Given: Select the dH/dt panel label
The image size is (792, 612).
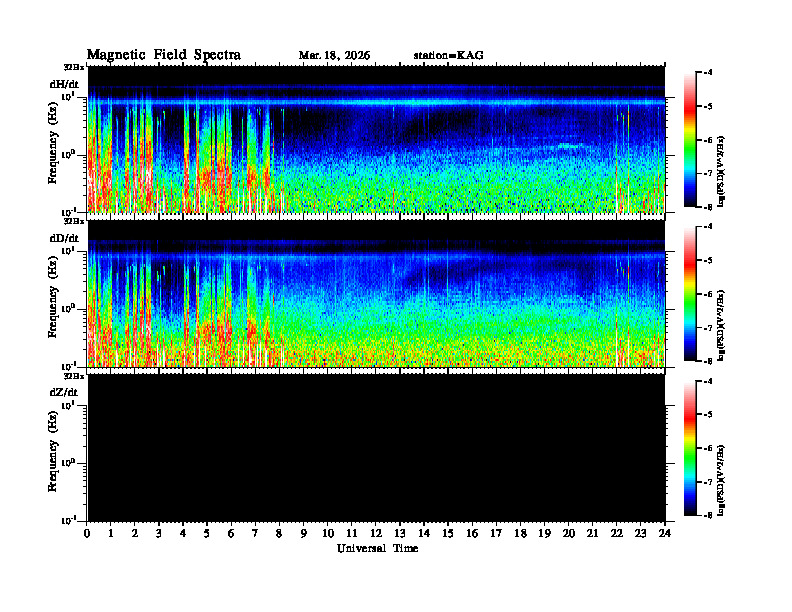Looking at the screenshot, I should [x=64, y=84].
